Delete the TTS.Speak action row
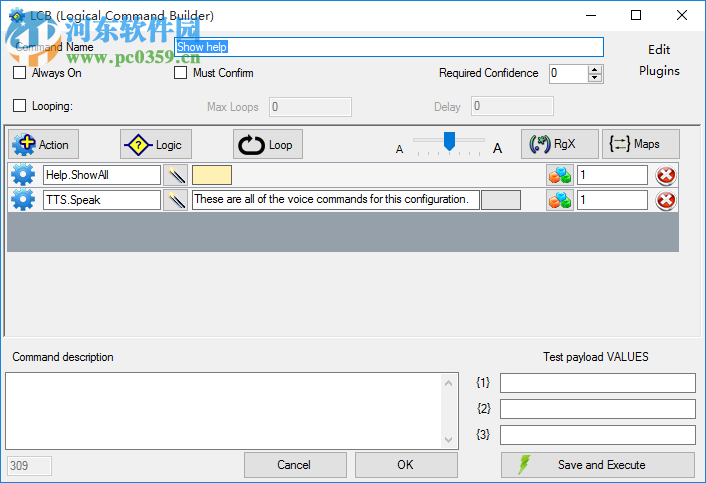 click(x=665, y=200)
